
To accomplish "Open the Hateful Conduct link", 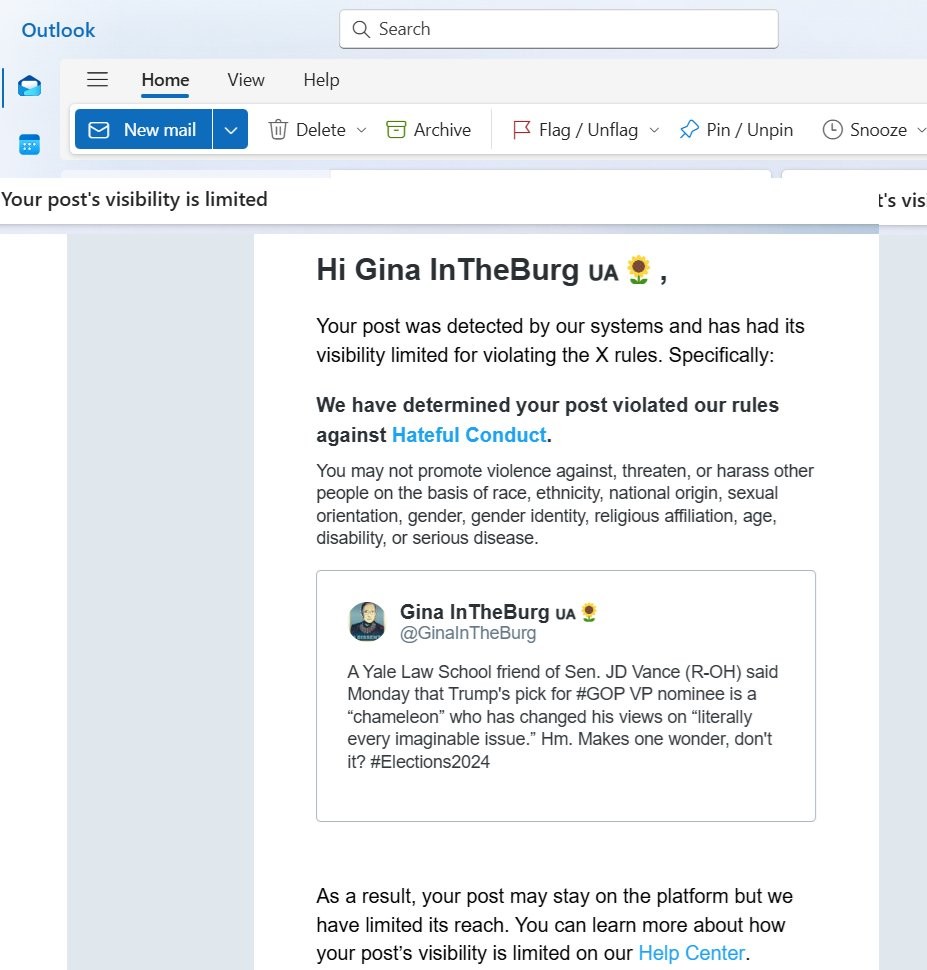I will pos(469,435).
